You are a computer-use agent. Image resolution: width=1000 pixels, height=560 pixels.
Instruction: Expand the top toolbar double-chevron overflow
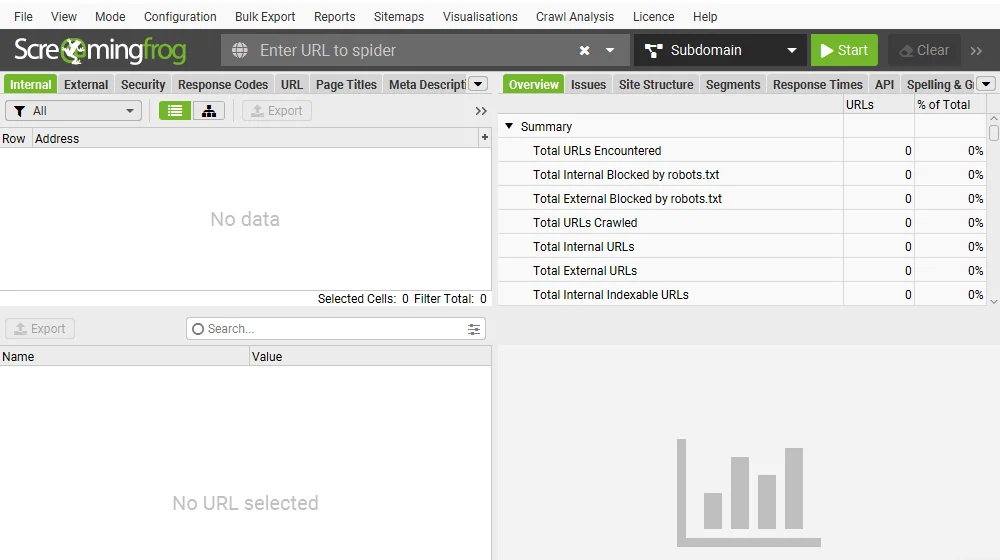(976, 50)
